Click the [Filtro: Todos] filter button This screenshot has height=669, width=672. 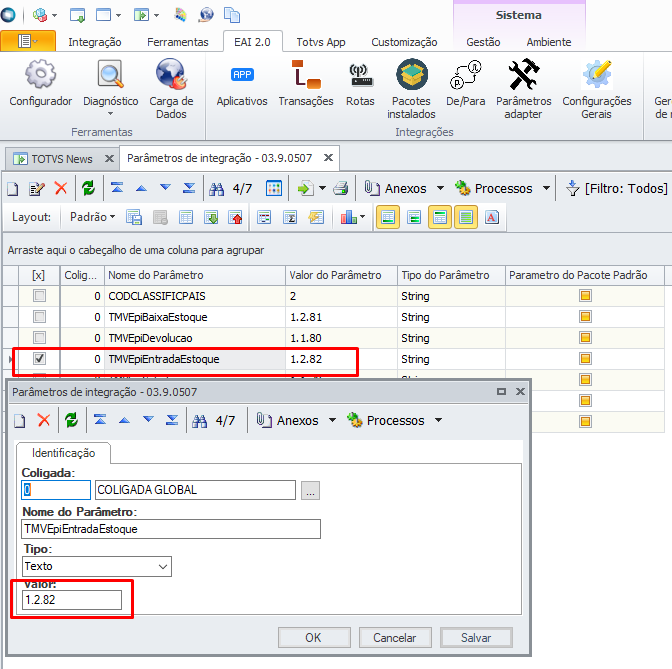pyautogui.click(x=617, y=189)
